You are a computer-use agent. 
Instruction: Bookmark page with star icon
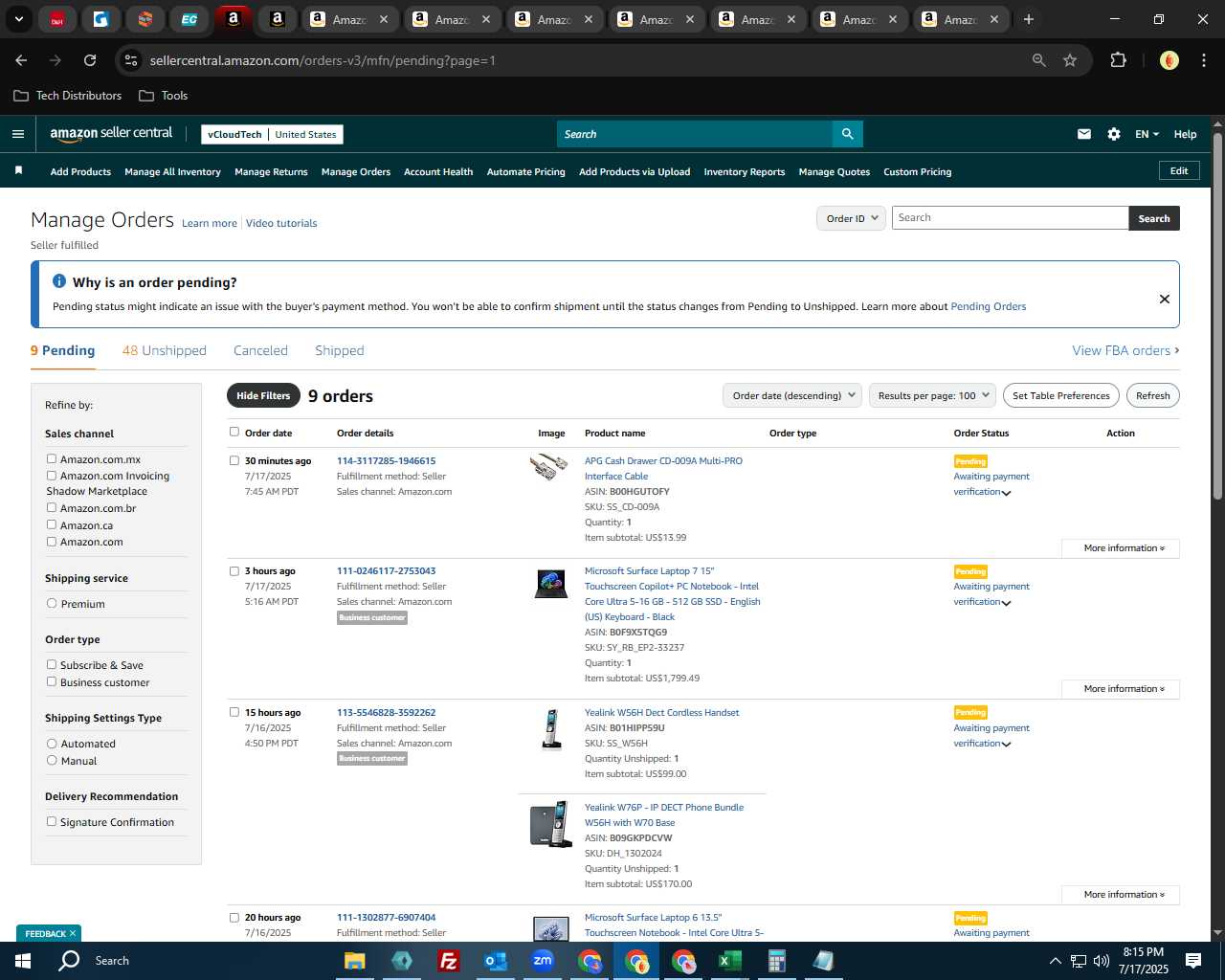1070,60
